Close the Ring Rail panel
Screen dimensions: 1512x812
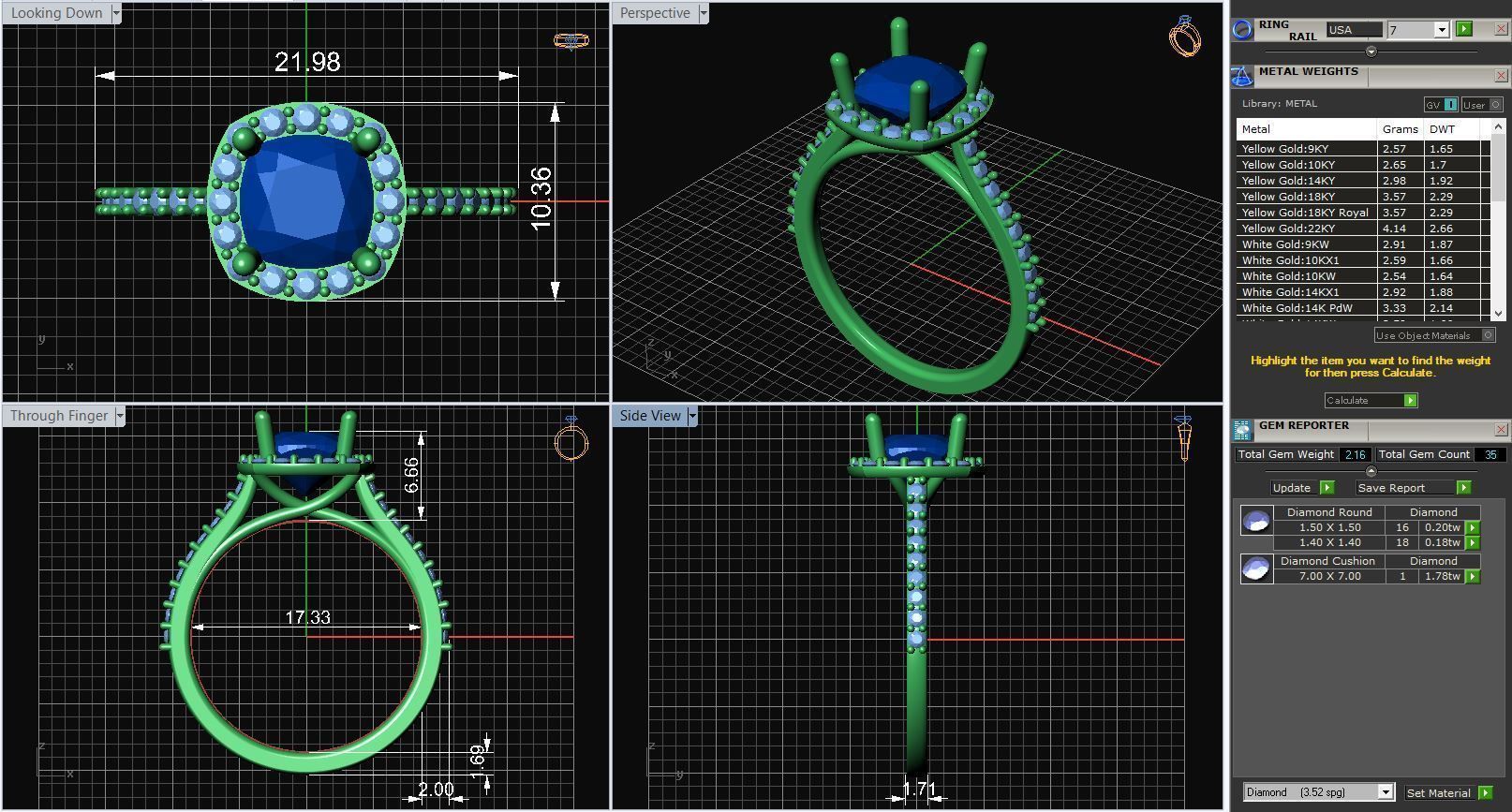[1501, 29]
